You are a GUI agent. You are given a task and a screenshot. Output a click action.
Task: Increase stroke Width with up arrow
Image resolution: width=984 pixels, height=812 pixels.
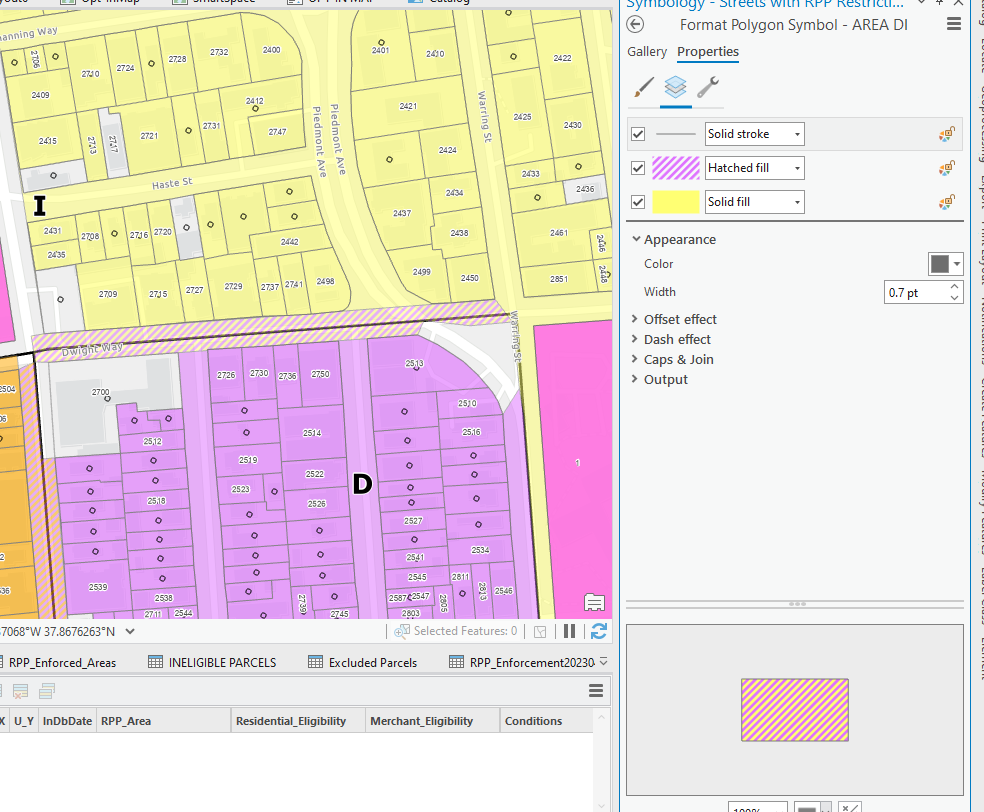pos(955,287)
